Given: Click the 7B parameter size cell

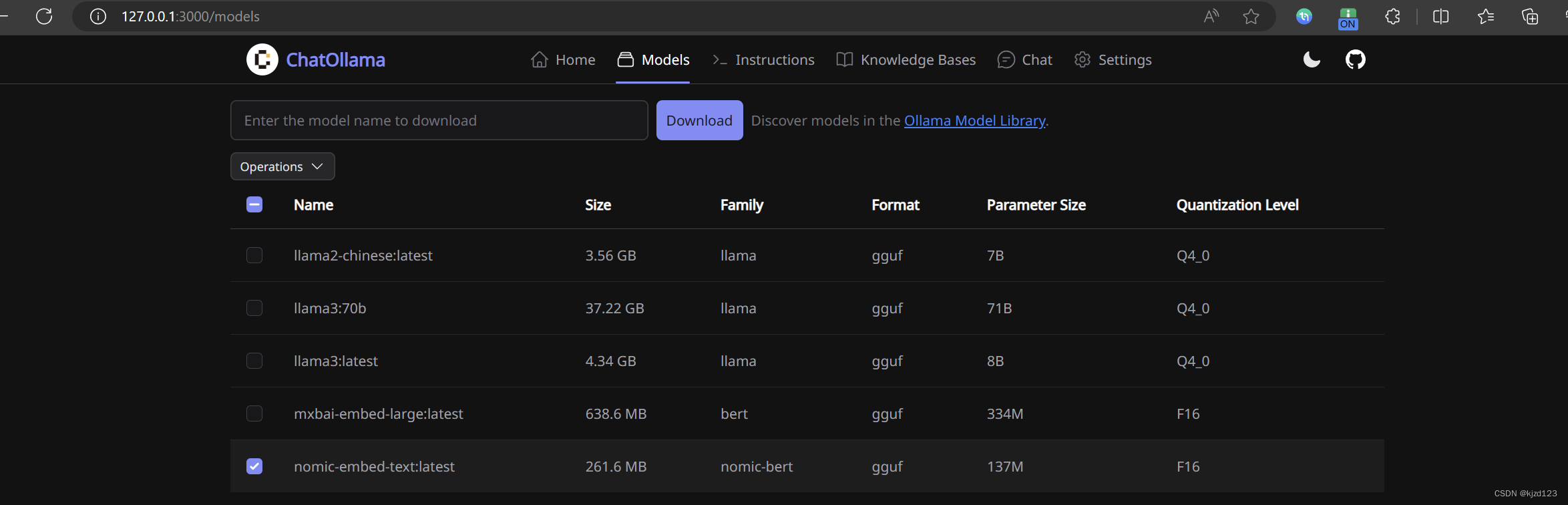Looking at the screenshot, I should pos(995,255).
